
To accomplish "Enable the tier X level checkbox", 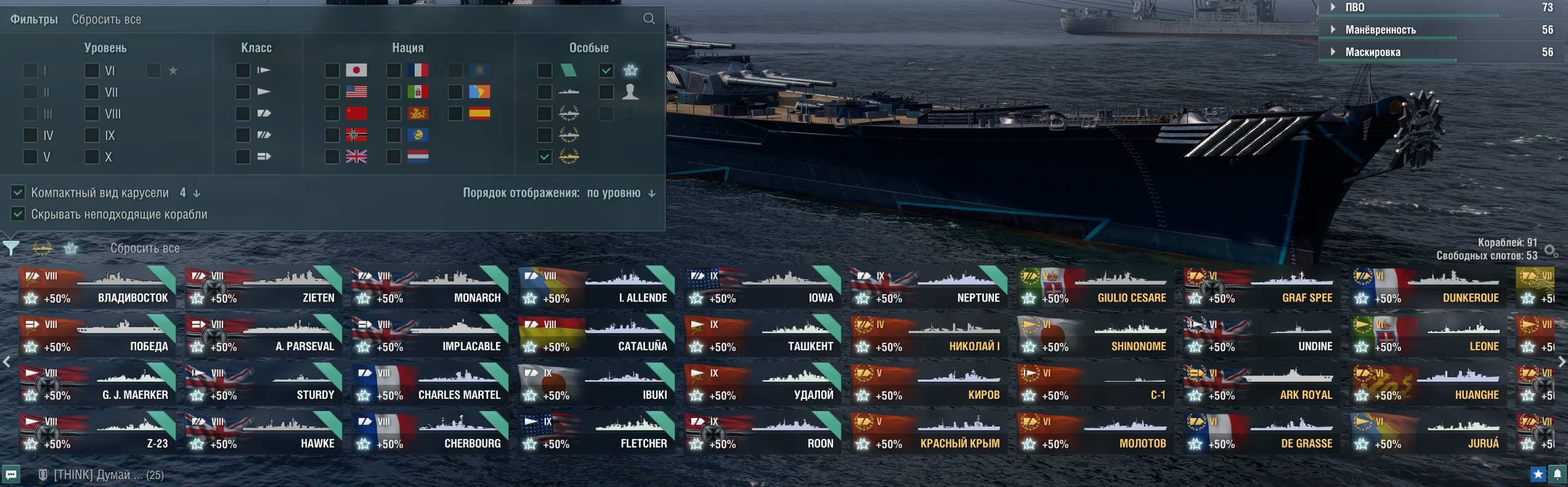I will click(x=92, y=157).
